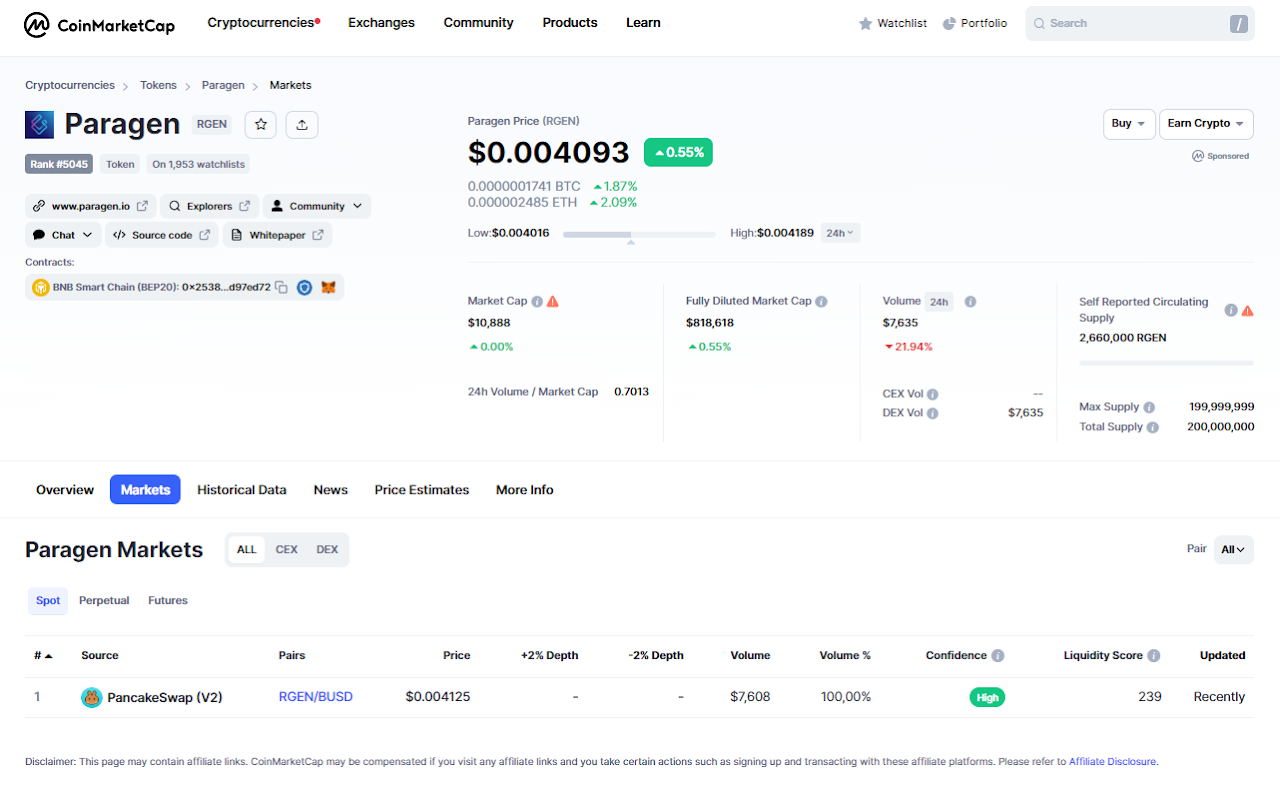Viewport: 1280px width, 810px height.
Task: Click warning triangle beside Circulating Supply
Action: (x=1247, y=310)
